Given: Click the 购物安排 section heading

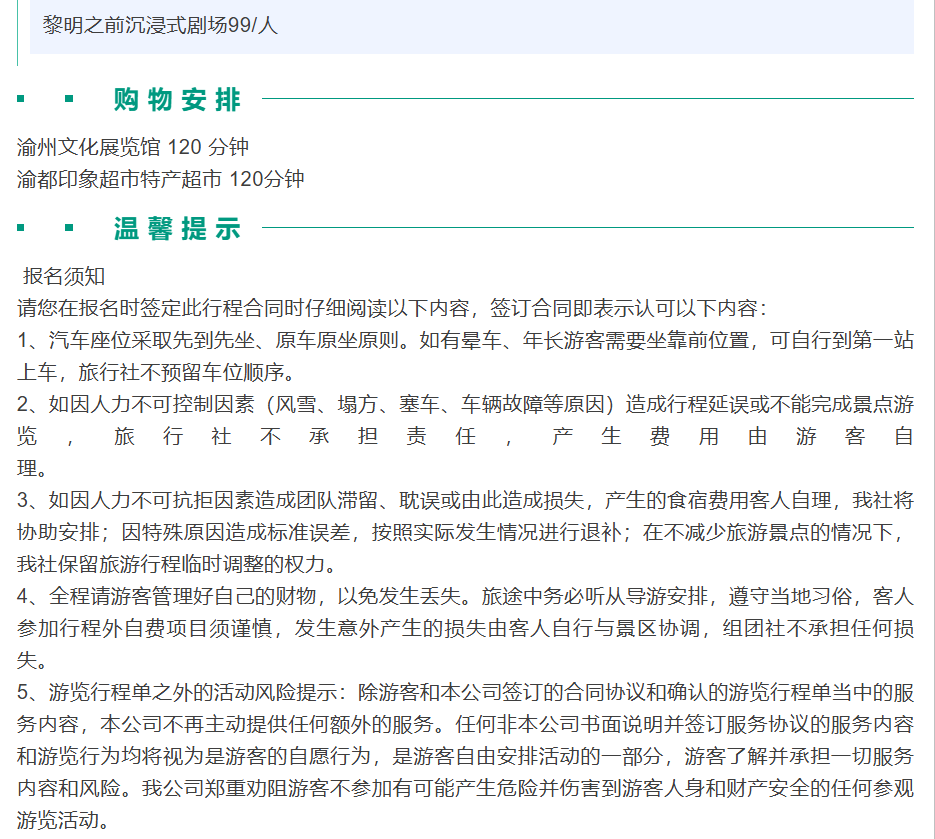Looking at the screenshot, I should (177, 100).
